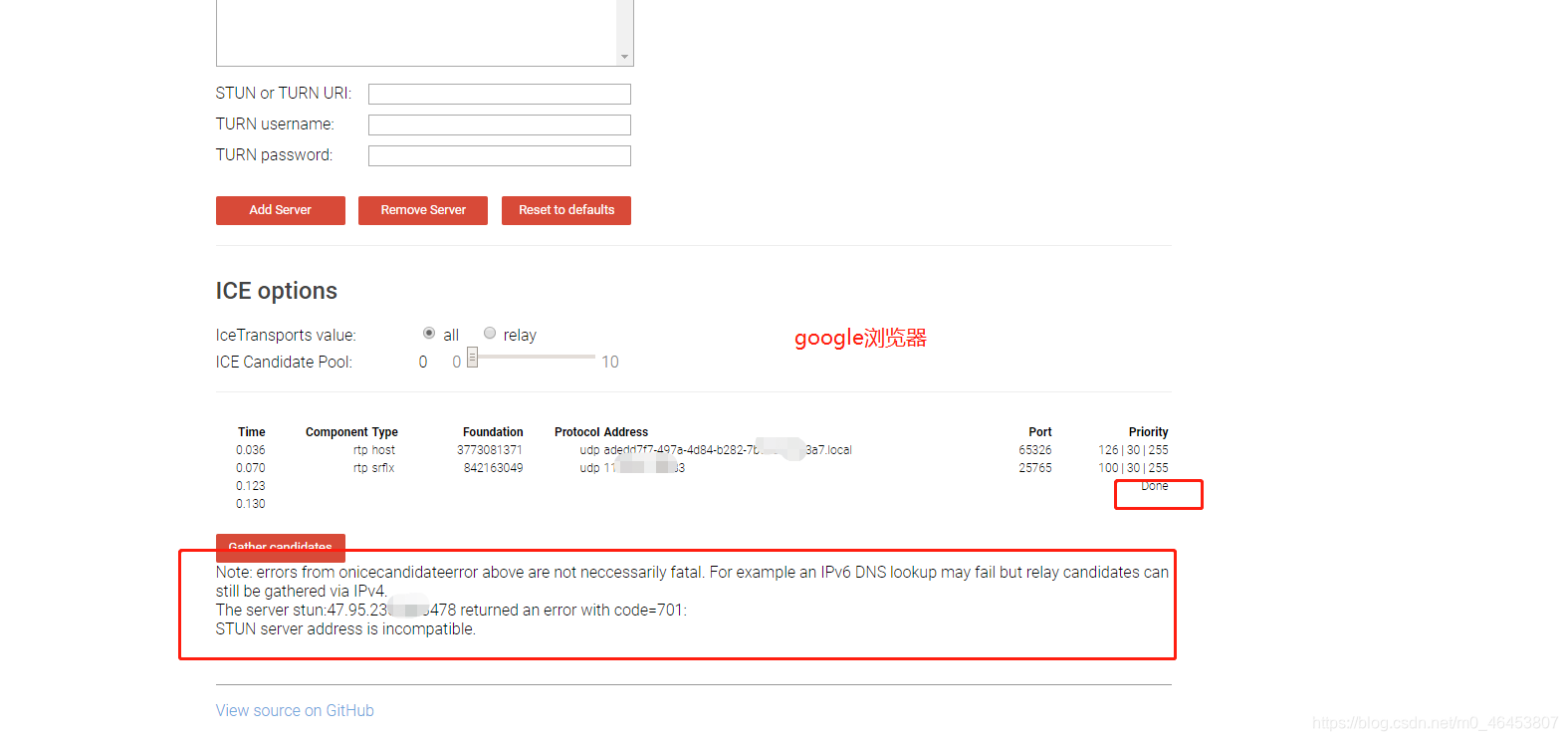Click the STUN or TURN URI input field
The width and height of the screenshot is (1568, 741).
[499, 94]
